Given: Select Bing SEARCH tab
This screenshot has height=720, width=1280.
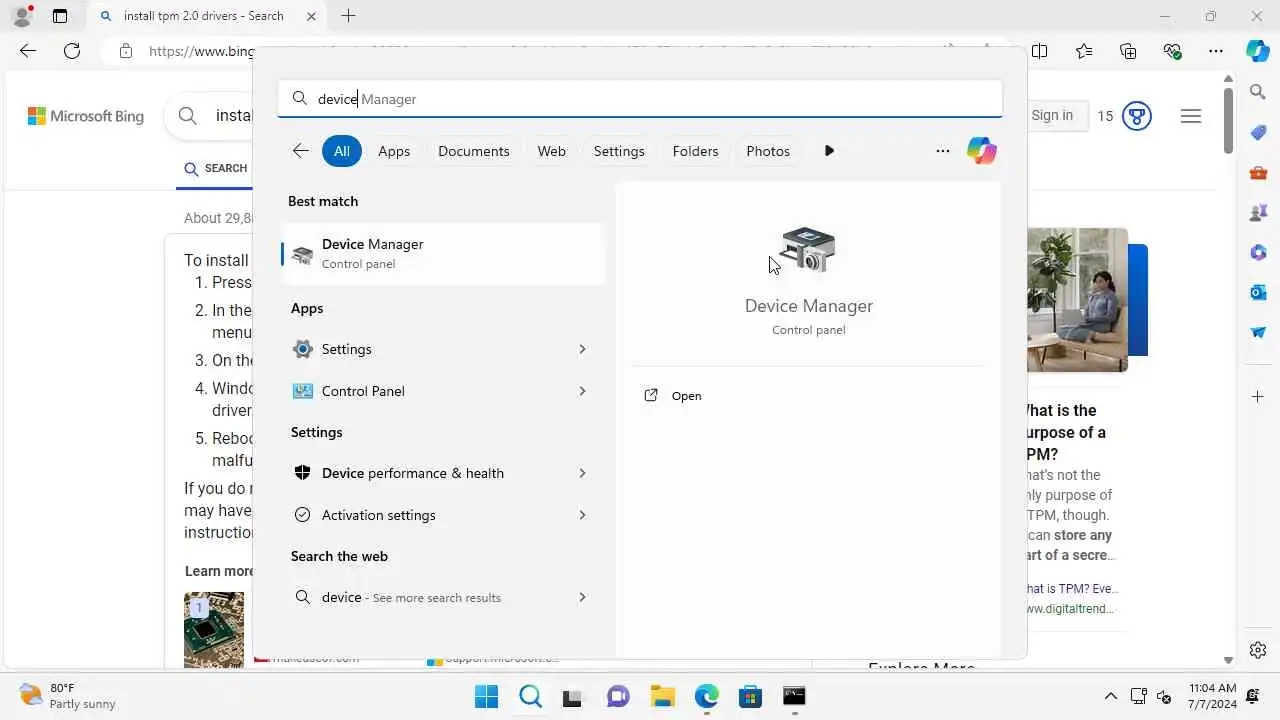Looking at the screenshot, I should coord(216,168).
